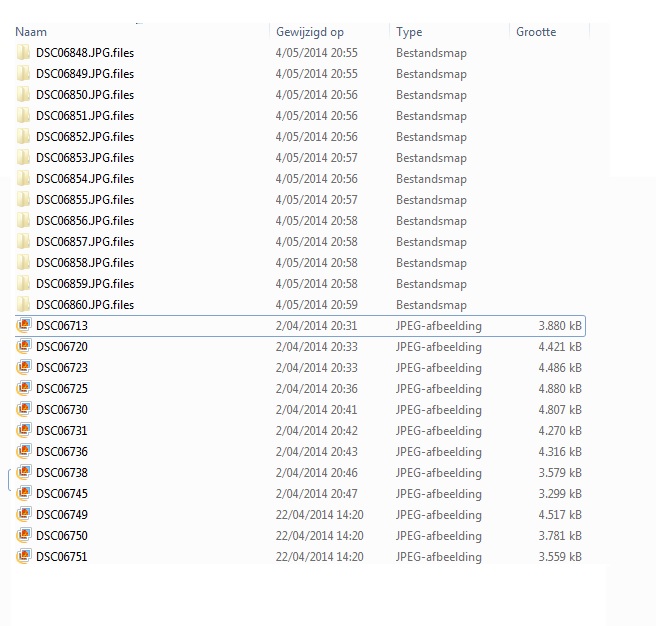Select the folder name DSC06853.JPG.files
Screen dimensions: 656x626
[x=85, y=158]
